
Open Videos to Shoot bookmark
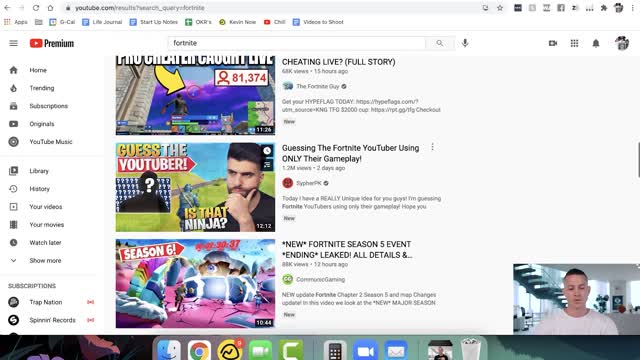[x=318, y=22]
